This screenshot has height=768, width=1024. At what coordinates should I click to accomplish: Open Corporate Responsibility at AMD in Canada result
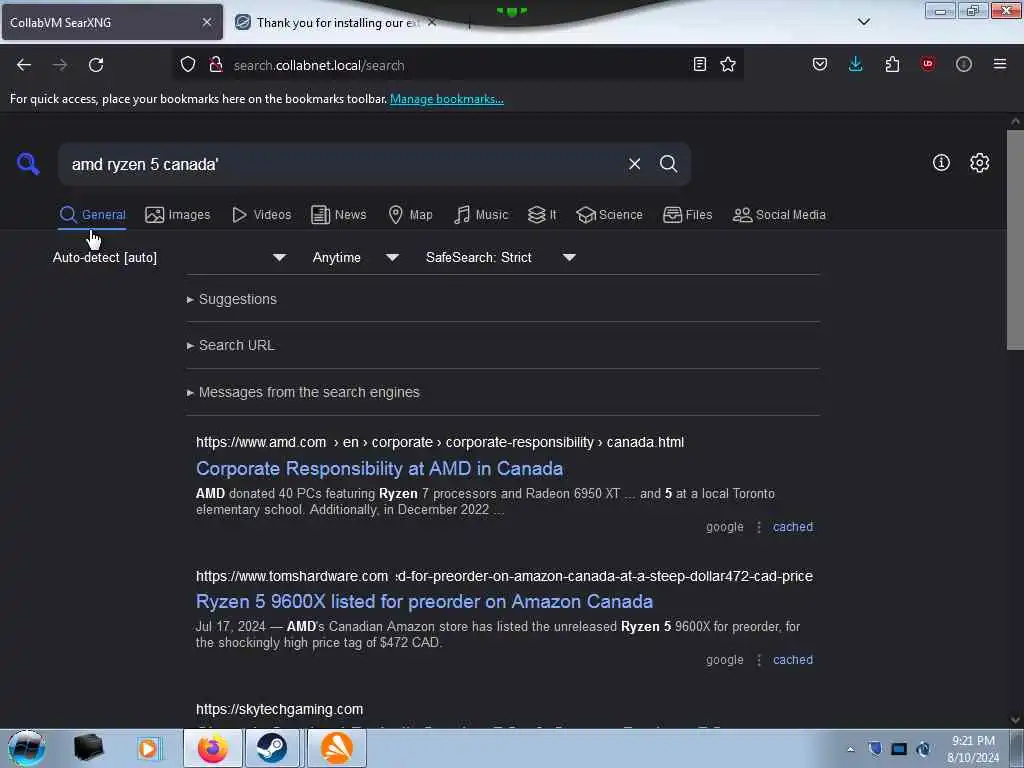tap(379, 469)
